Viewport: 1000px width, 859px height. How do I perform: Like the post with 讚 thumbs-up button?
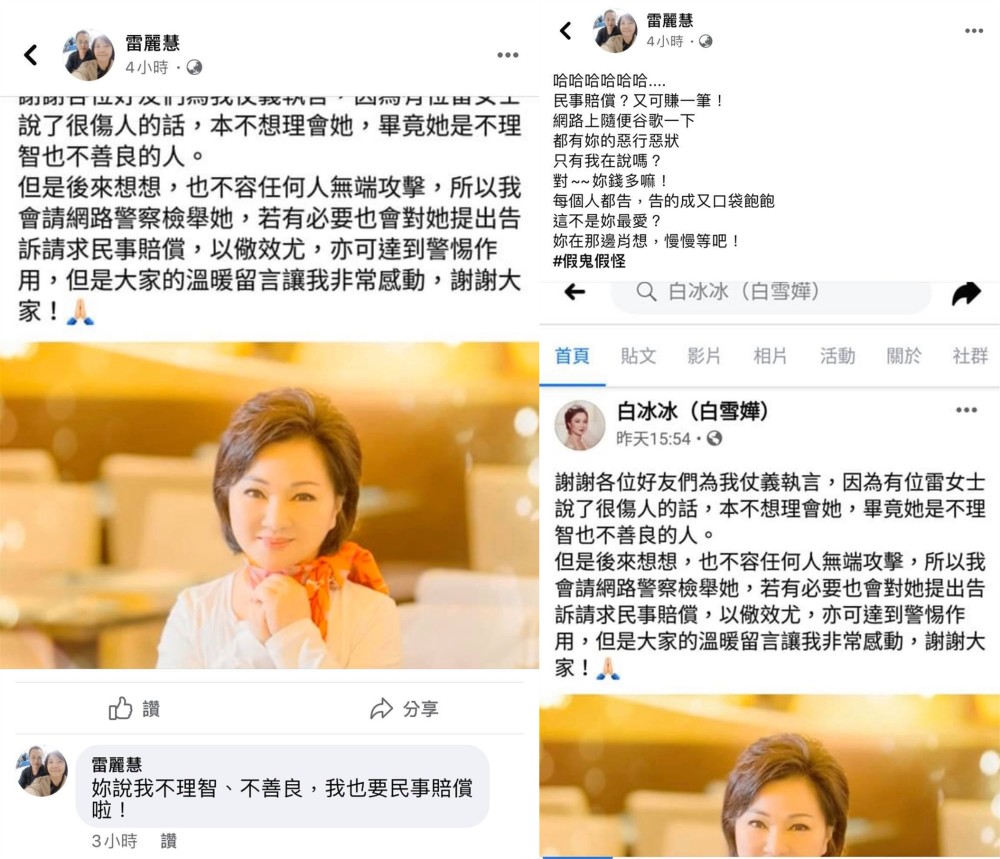tap(134, 708)
